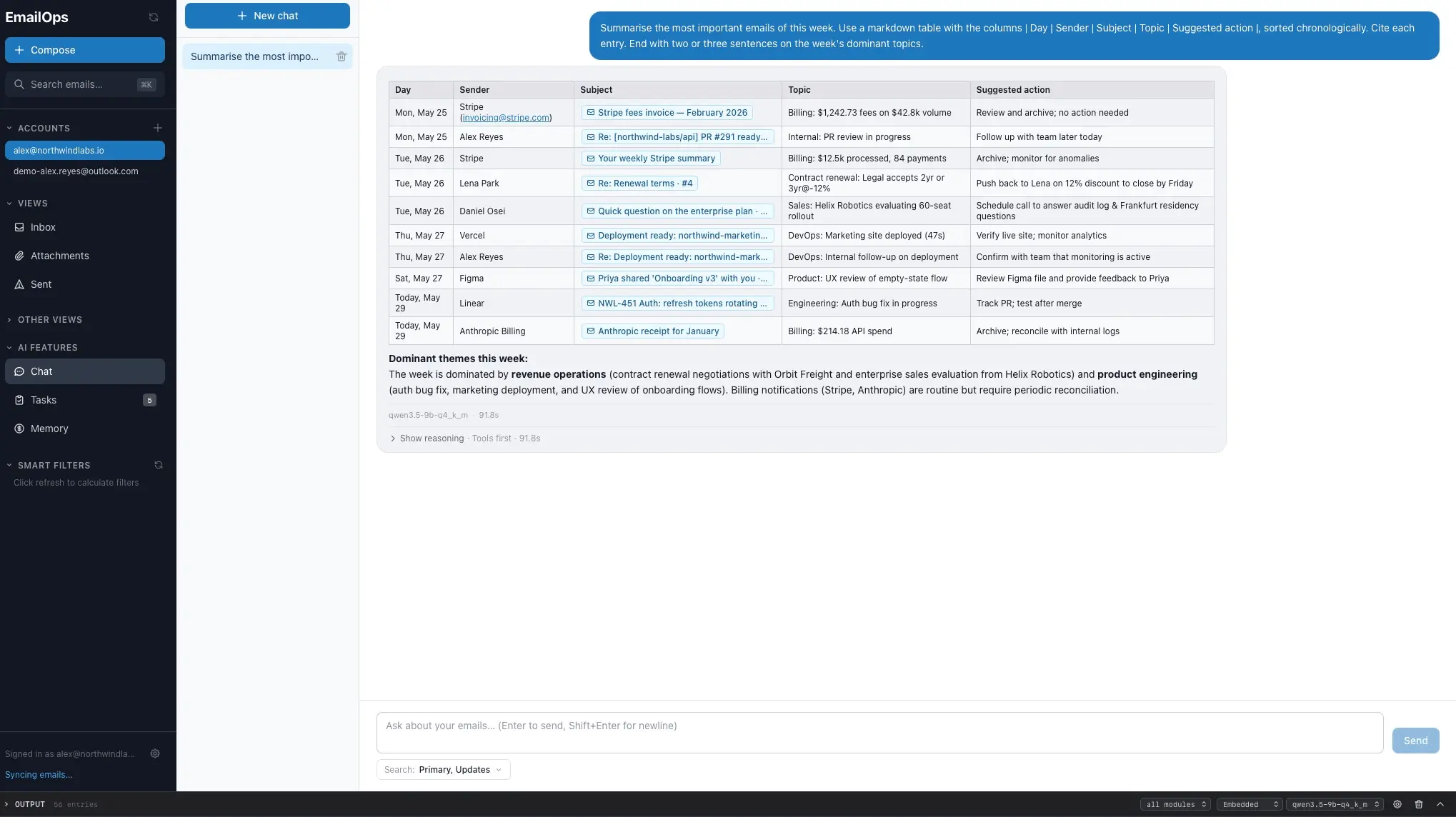Open the PR #291 ready email citation

tap(677, 137)
